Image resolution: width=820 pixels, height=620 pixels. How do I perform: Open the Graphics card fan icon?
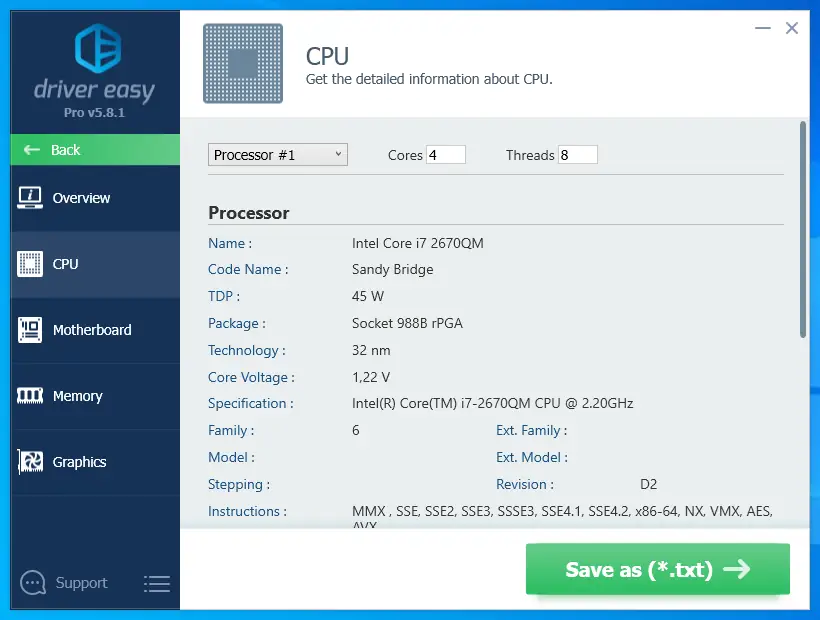30,462
